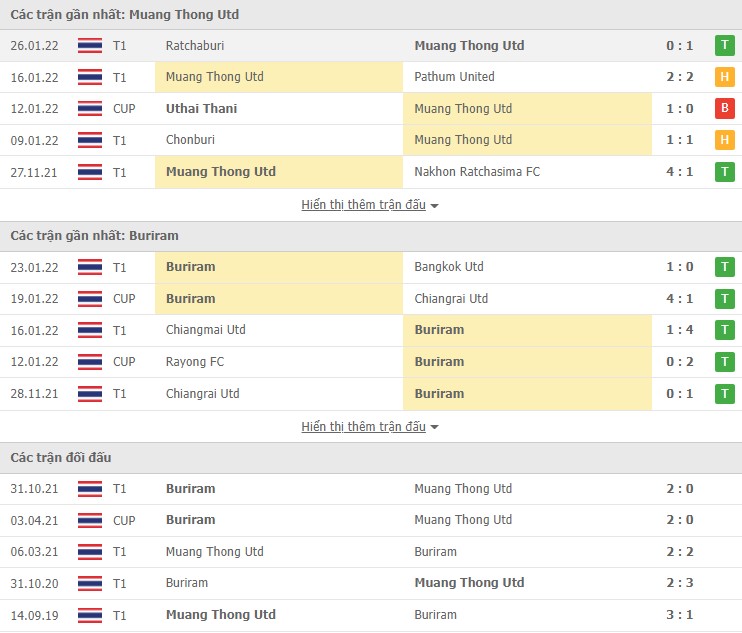Click the Thailand flag beside 26.01.22 Ratchaburi match
Viewport: 742px width, 633px height.
[x=90, y=45]
